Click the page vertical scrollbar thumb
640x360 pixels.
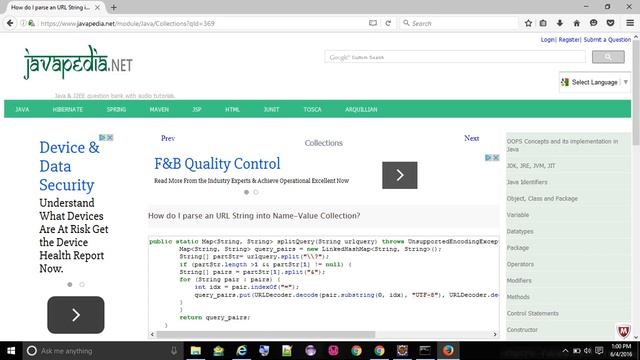point(636,93)
